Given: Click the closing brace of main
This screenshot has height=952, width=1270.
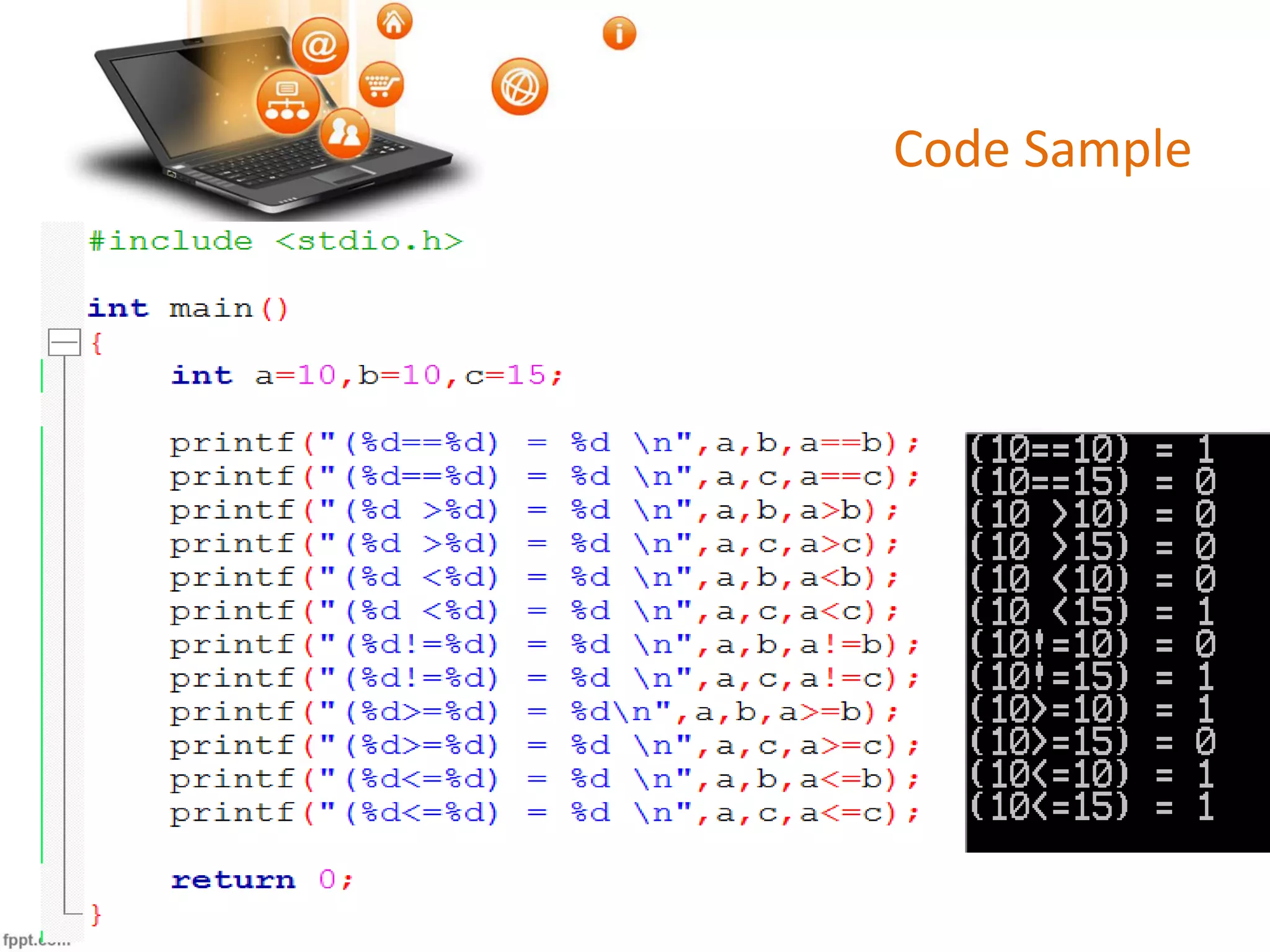Looking at the screenshot, I should point(95,914).
